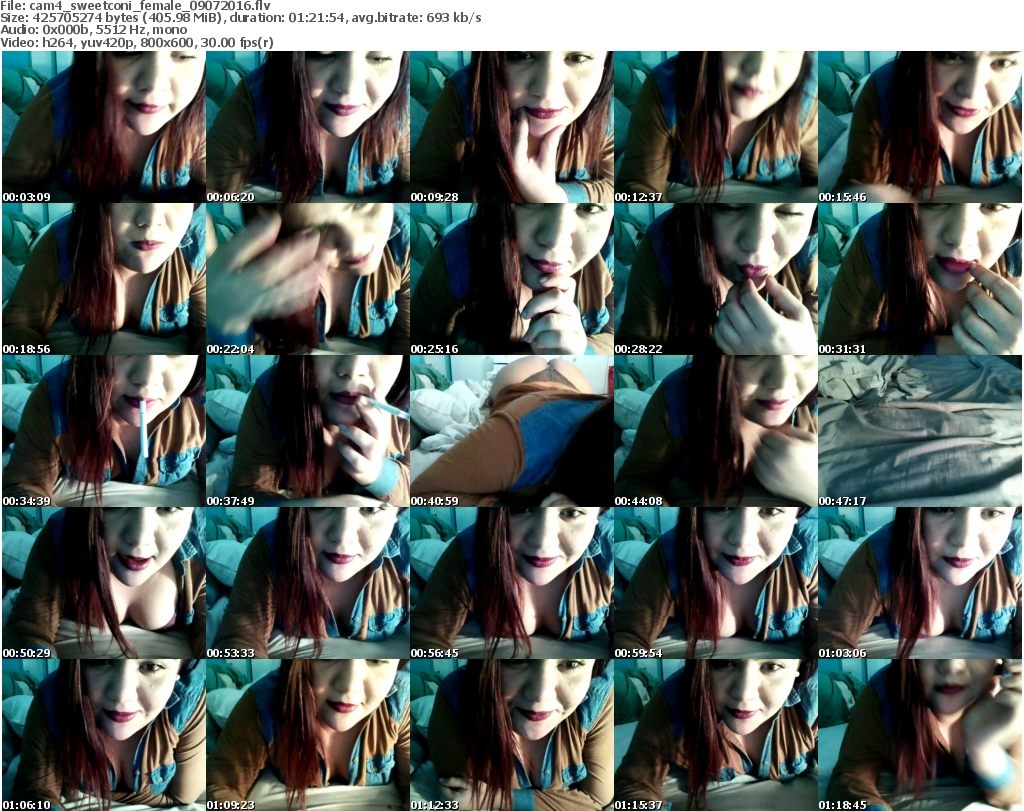The height and width of the screenshot is (811, 1024).
Task: Click the frame at 00:34:39
Action: point(104,431)
